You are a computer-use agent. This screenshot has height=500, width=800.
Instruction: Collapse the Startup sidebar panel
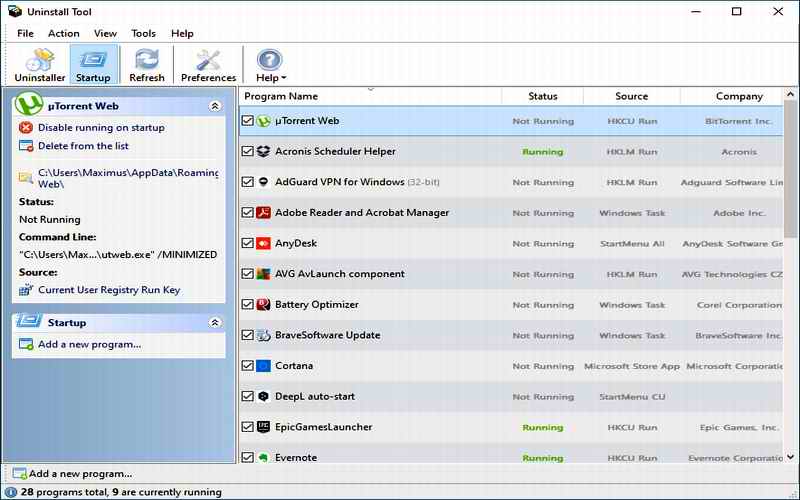pyautogui.click(x=214, y=323)
